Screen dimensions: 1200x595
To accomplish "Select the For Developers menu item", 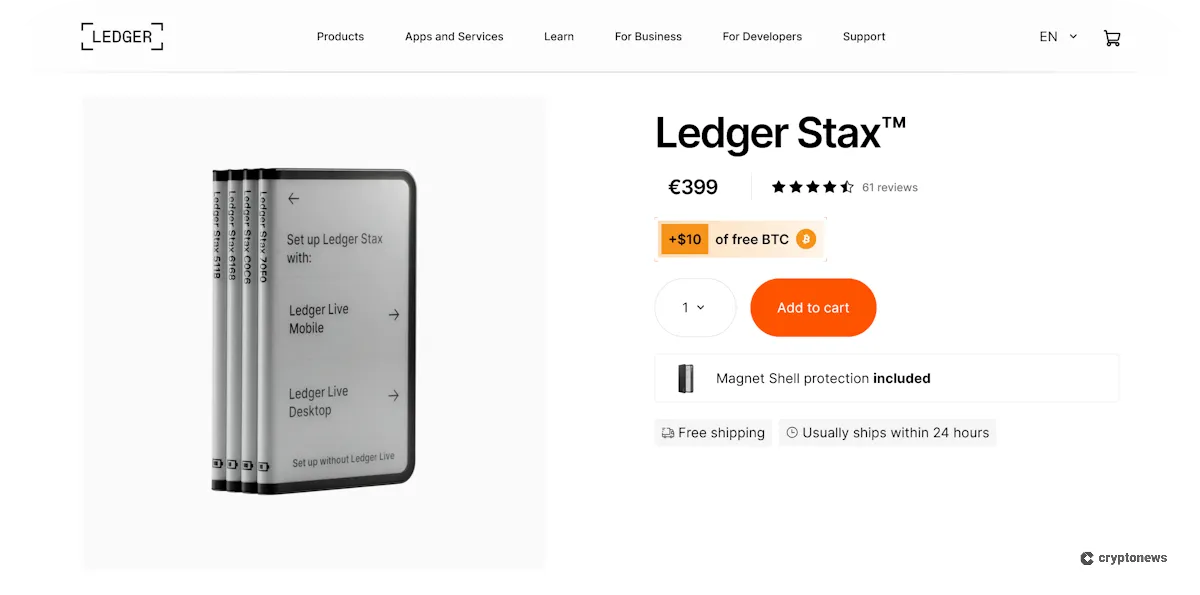I will click(762, 37).
